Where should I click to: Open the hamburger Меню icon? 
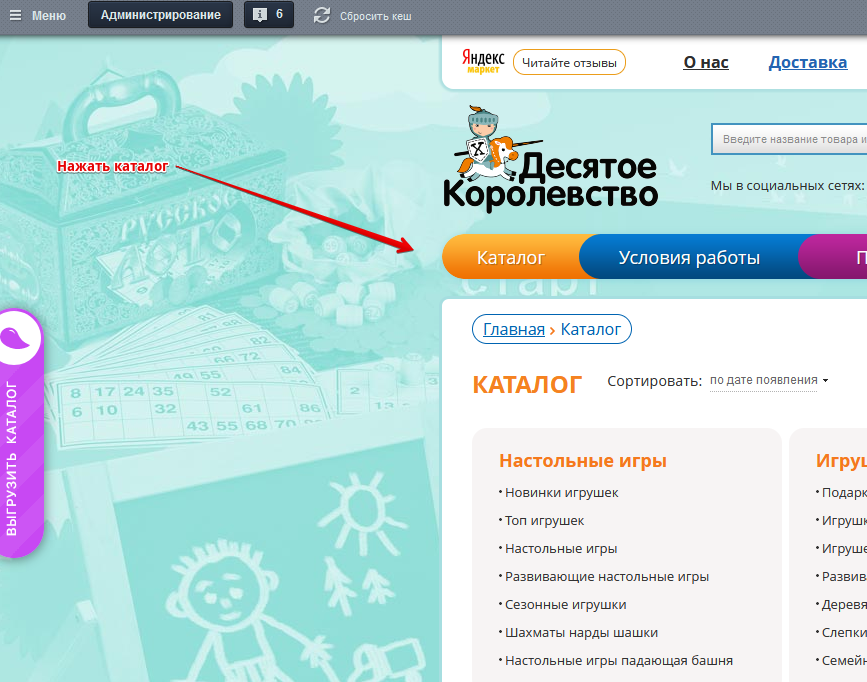pos(15,15)
